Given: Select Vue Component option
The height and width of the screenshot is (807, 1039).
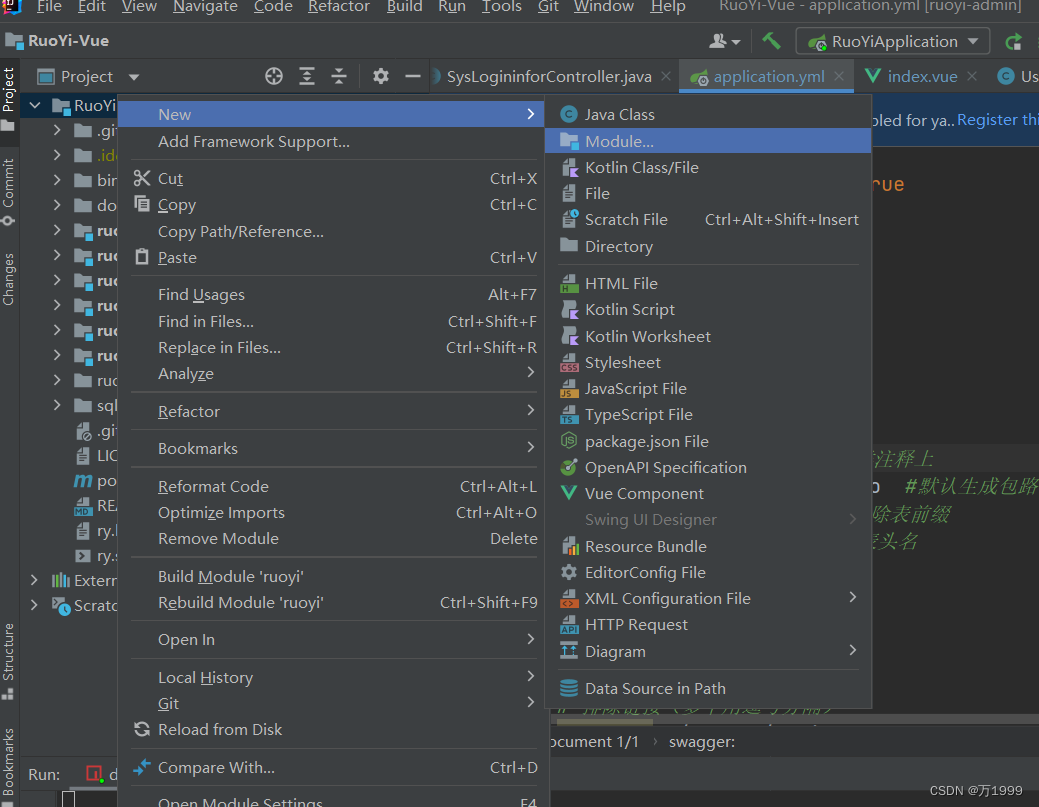Looking at the screenshot, I should 708,494.
